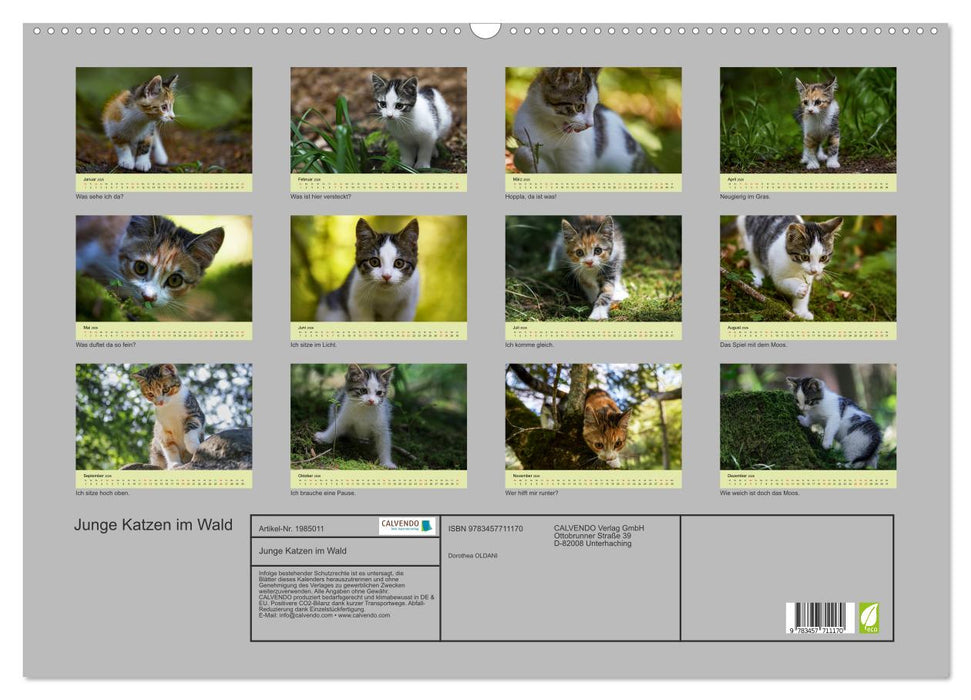The width and height of the screenshot is (971, 700).
Task: Click the Artikel-Nr. 1985011 field
Action: (x=292, y=528)
